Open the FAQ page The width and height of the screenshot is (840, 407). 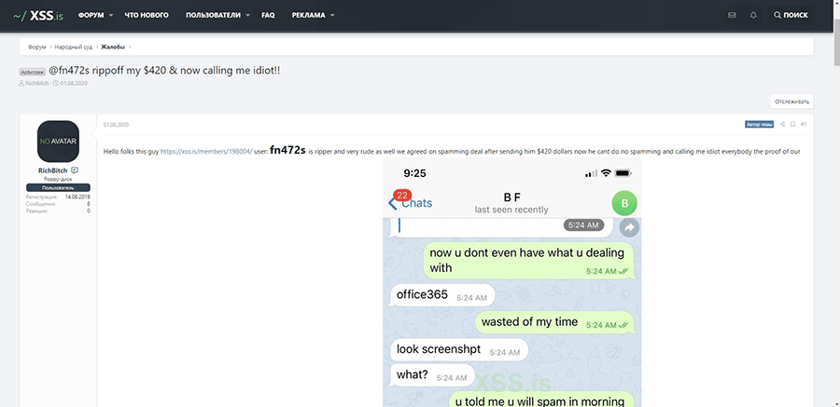268,16
